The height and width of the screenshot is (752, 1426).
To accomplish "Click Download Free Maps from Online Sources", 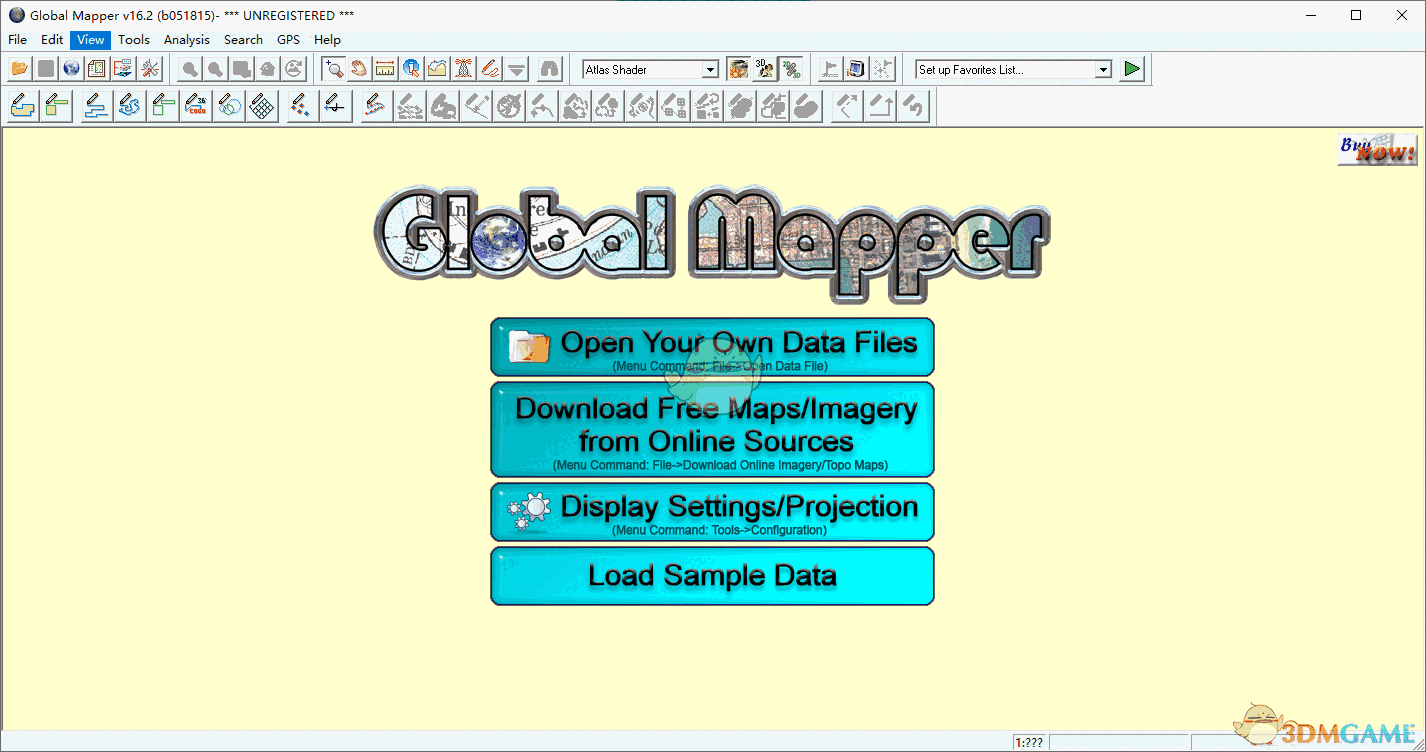I will click(x=712, y=430).
